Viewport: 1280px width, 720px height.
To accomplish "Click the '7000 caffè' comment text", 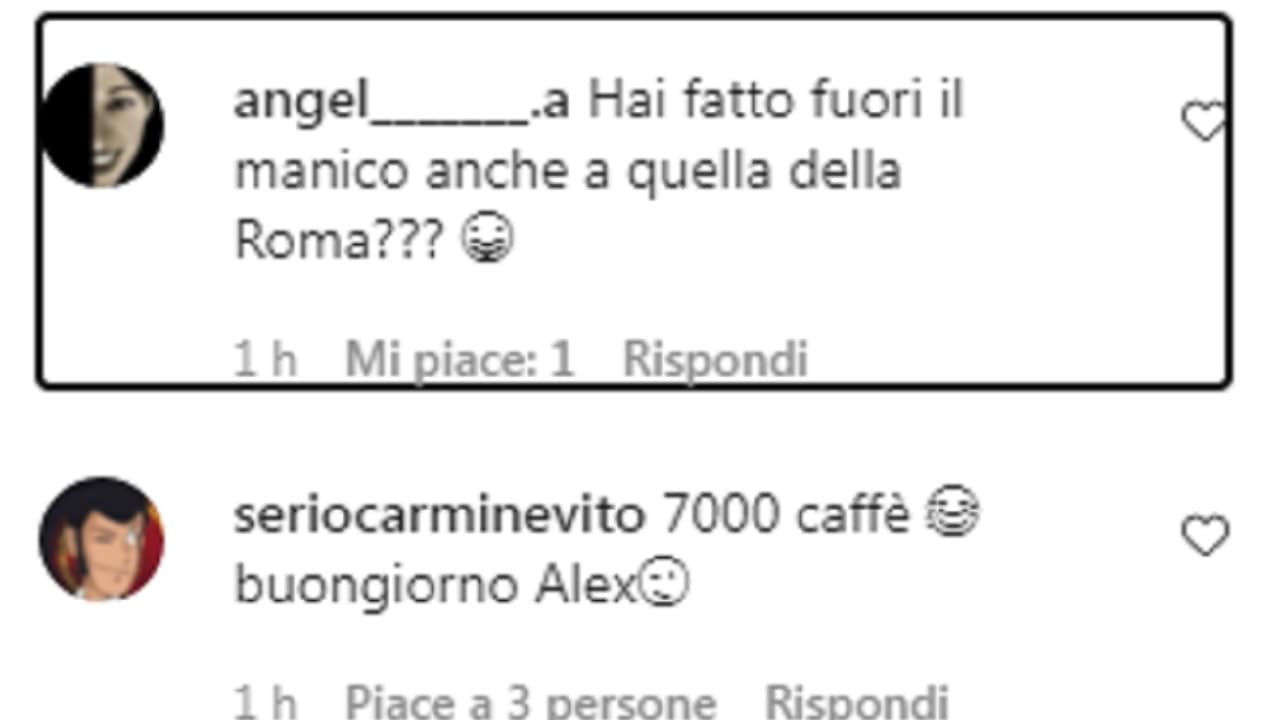I will [787, 516].
